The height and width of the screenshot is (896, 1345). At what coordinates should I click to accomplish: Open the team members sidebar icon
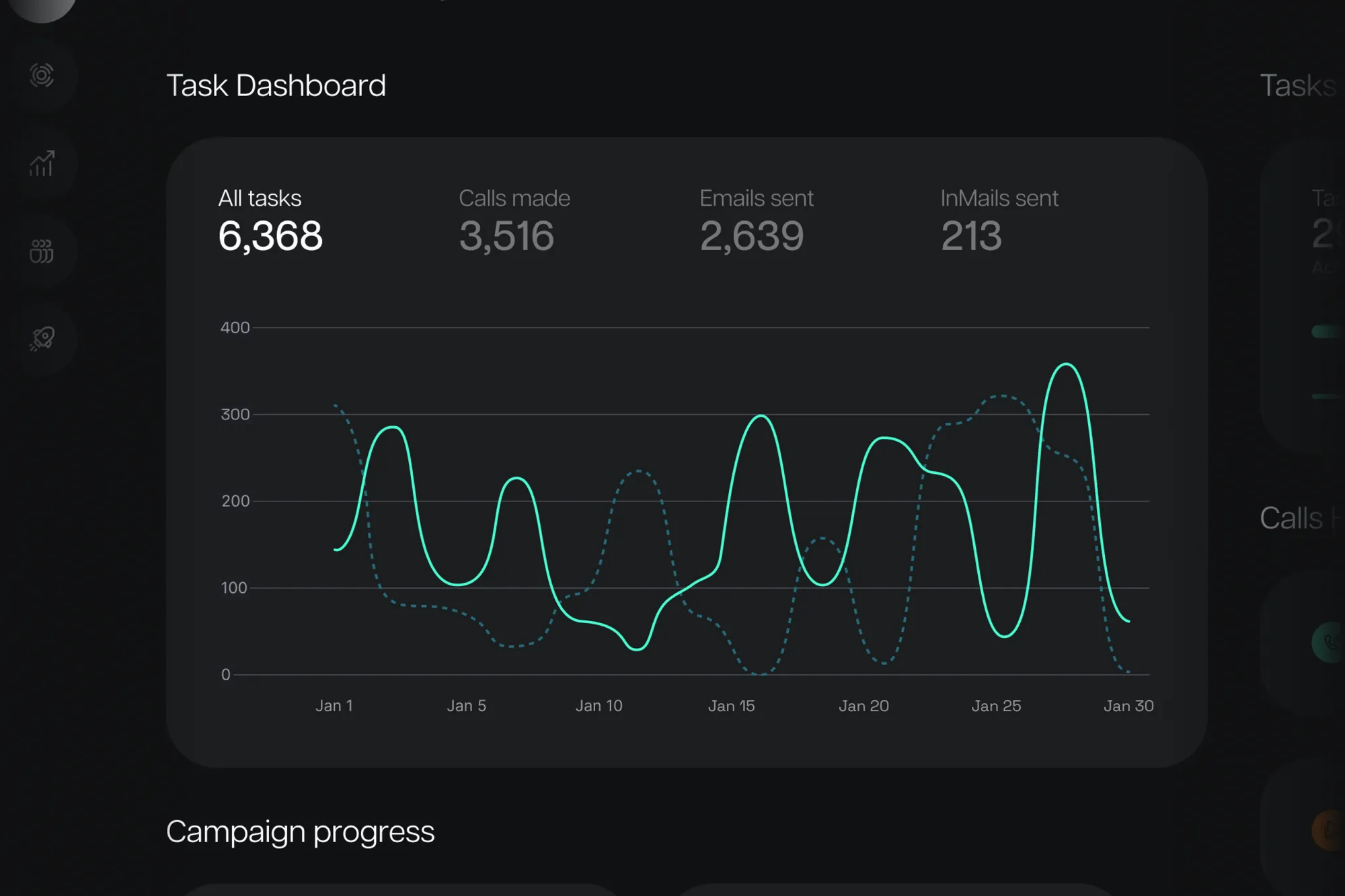[42, 251]
